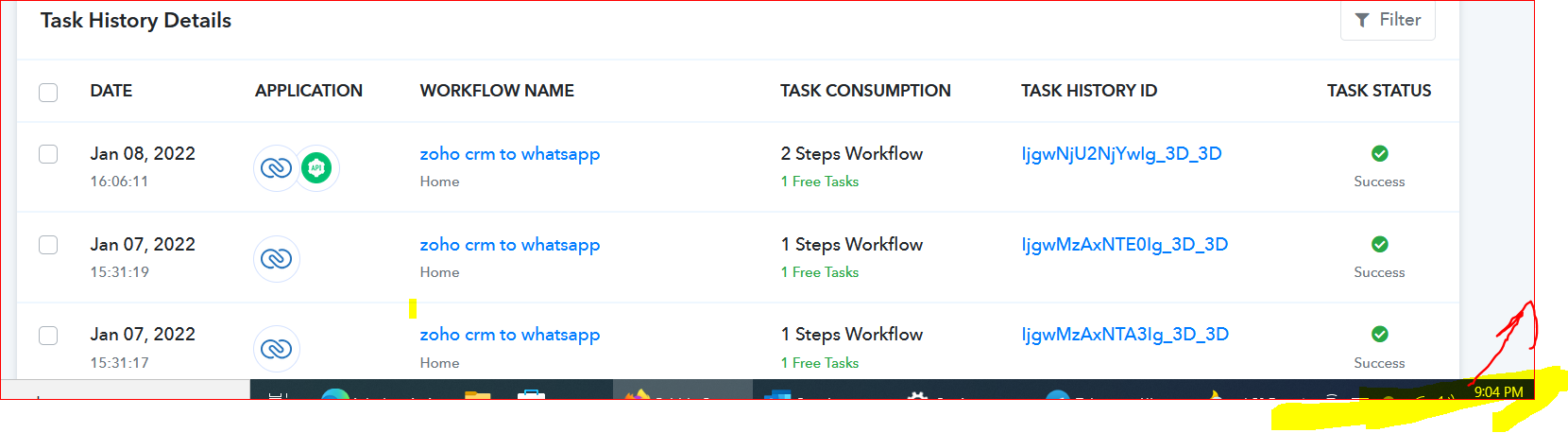Viewport: 1568px width, 433px height.
Task: Click the green WhatsApp API icon
Action: pyautogui.click(x=316, y=168)
